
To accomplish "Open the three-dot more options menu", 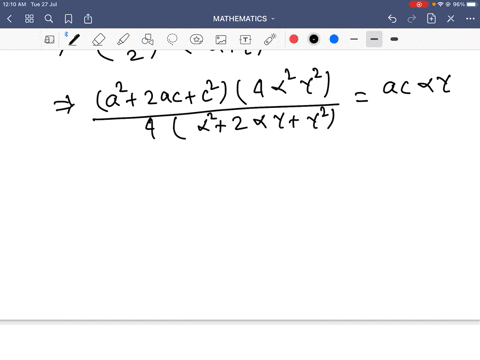I will coord(470,19).
